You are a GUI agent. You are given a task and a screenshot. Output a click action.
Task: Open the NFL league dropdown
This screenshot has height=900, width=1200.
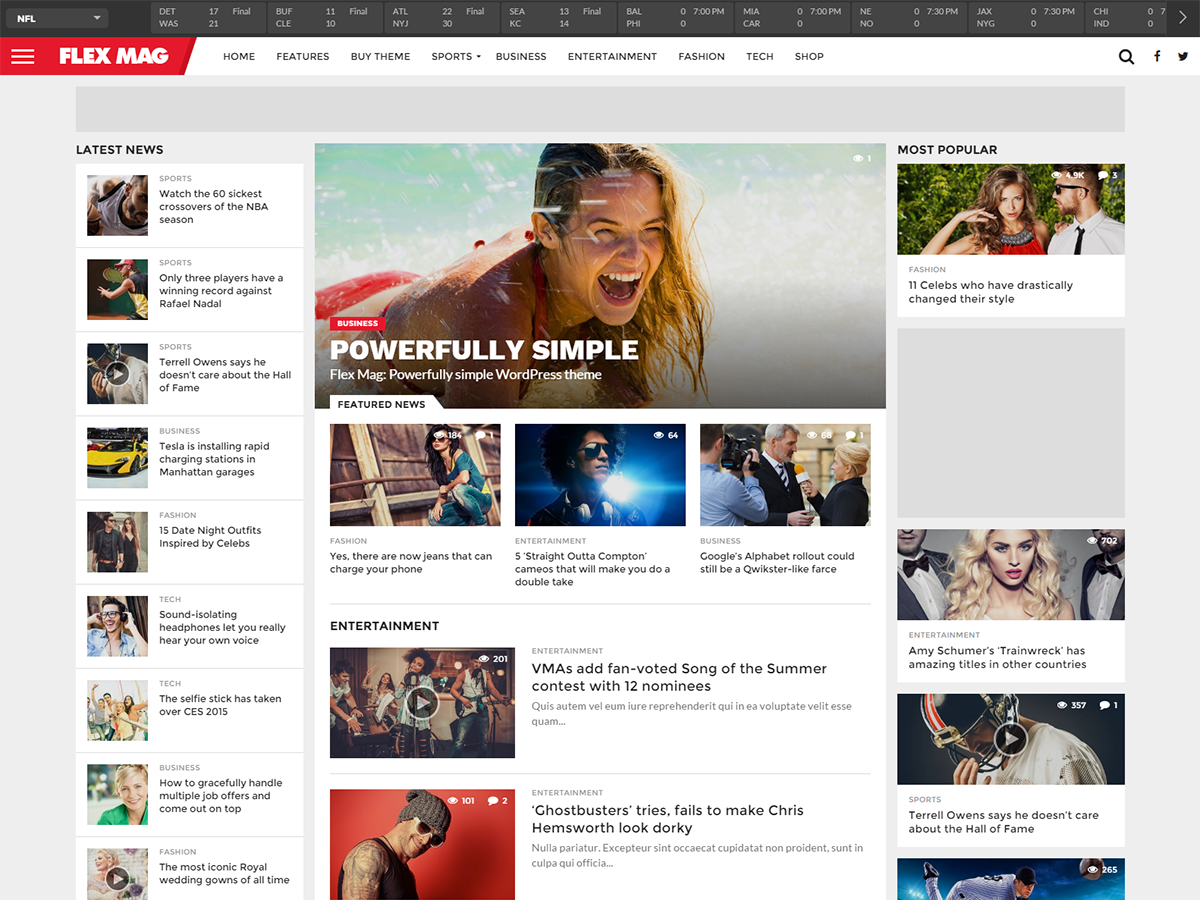tap(59, 18)
